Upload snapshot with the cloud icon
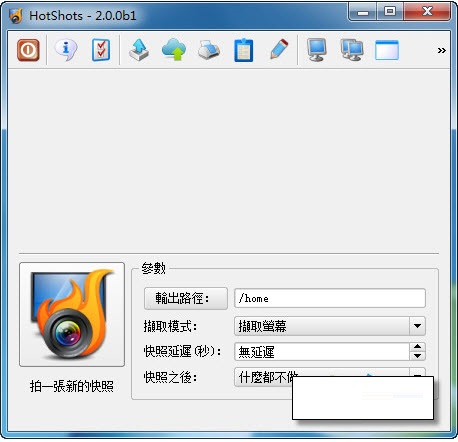Screen dimensions: 458x442 click(174, 50)
